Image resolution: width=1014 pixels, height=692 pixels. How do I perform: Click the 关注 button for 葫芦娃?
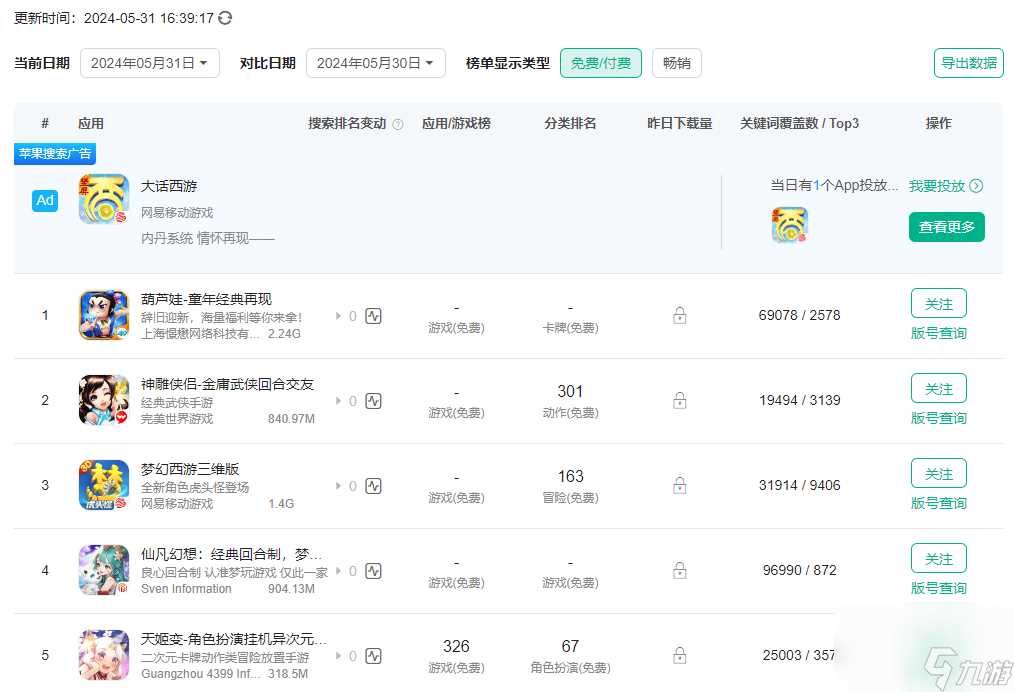[937, 302]
